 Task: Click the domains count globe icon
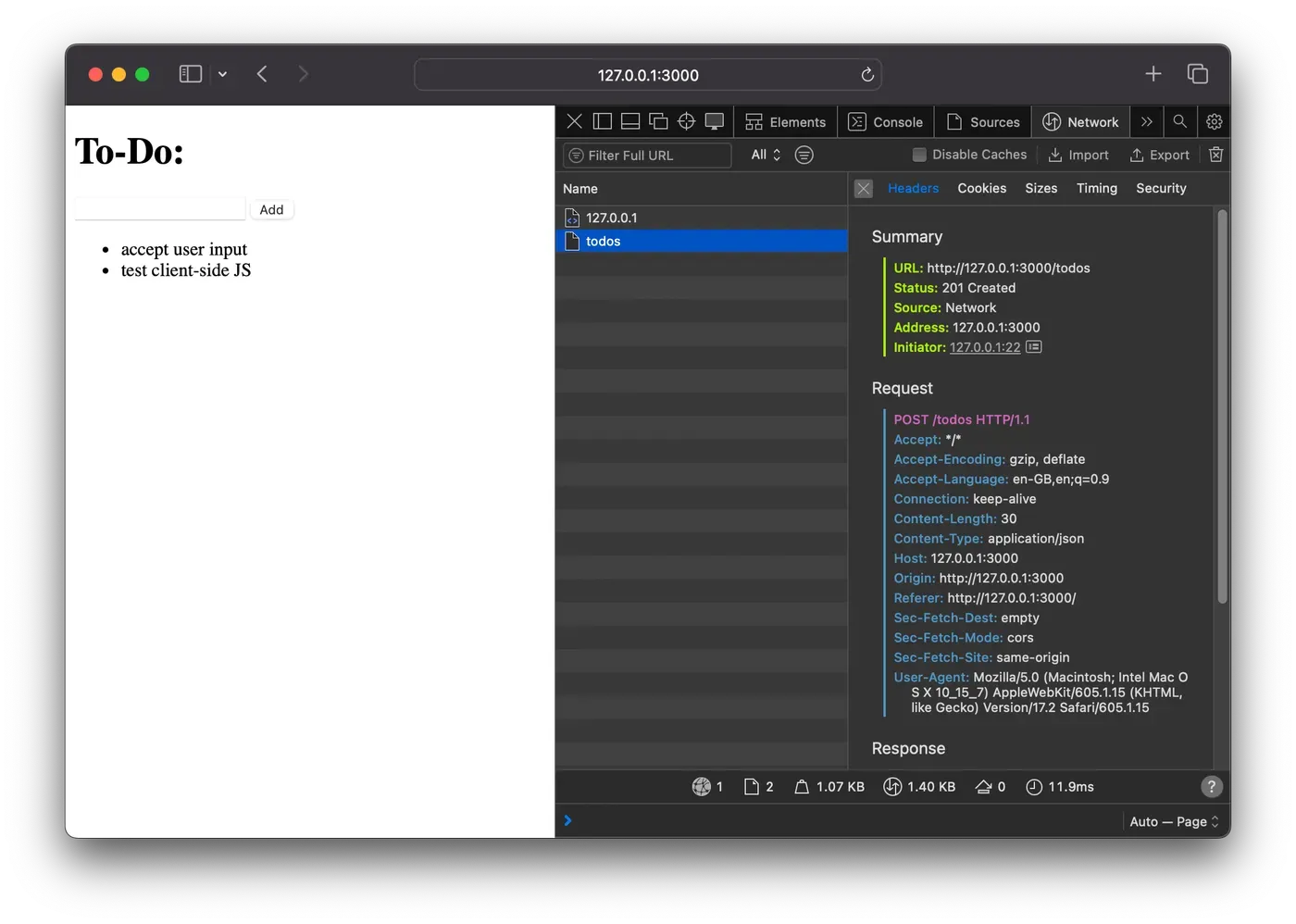coord(702,787)
